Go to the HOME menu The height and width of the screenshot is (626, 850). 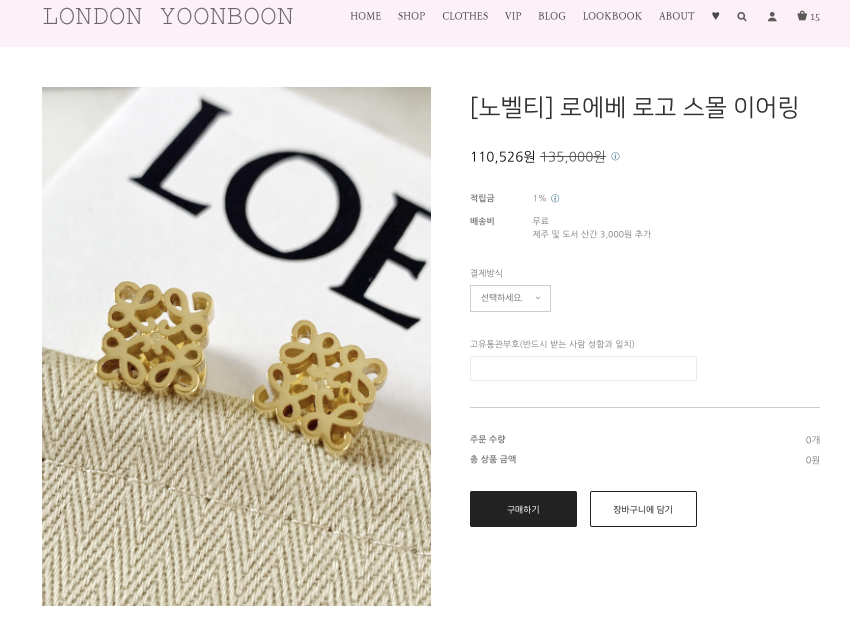(365, 16)
